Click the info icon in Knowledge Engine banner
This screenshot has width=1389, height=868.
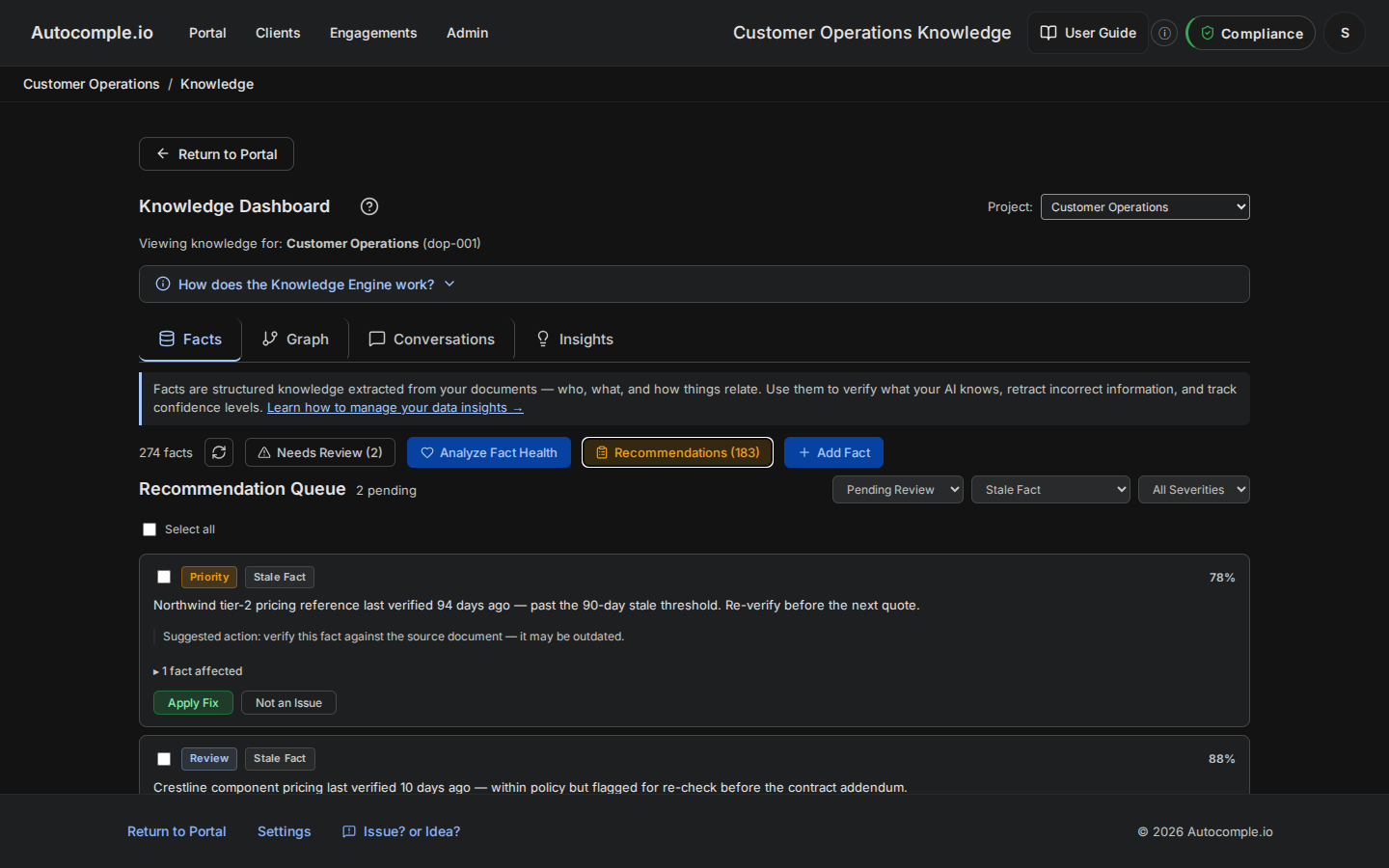pos(163,285)
